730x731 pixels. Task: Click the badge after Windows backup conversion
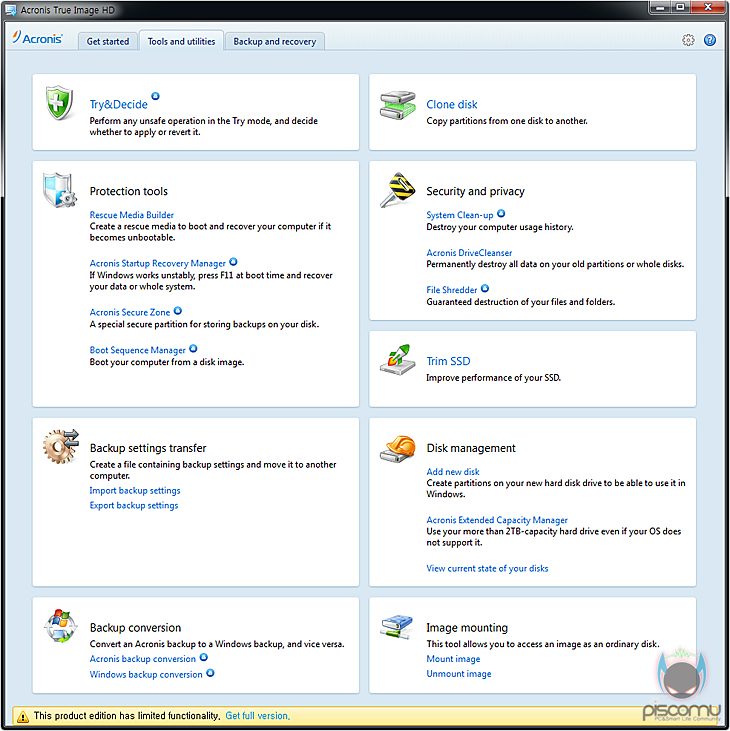[210, 673]
